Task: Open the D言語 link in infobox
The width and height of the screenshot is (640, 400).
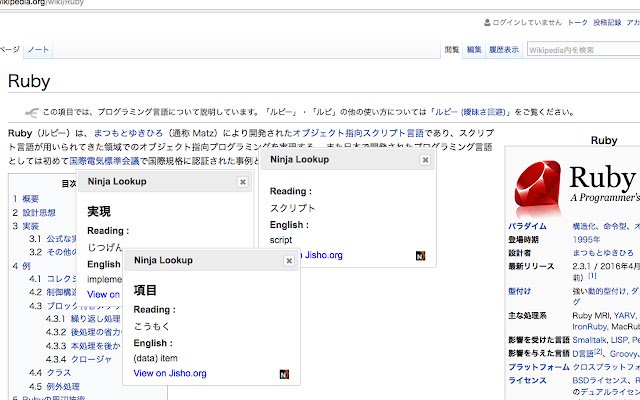Action: pos(583,354)
